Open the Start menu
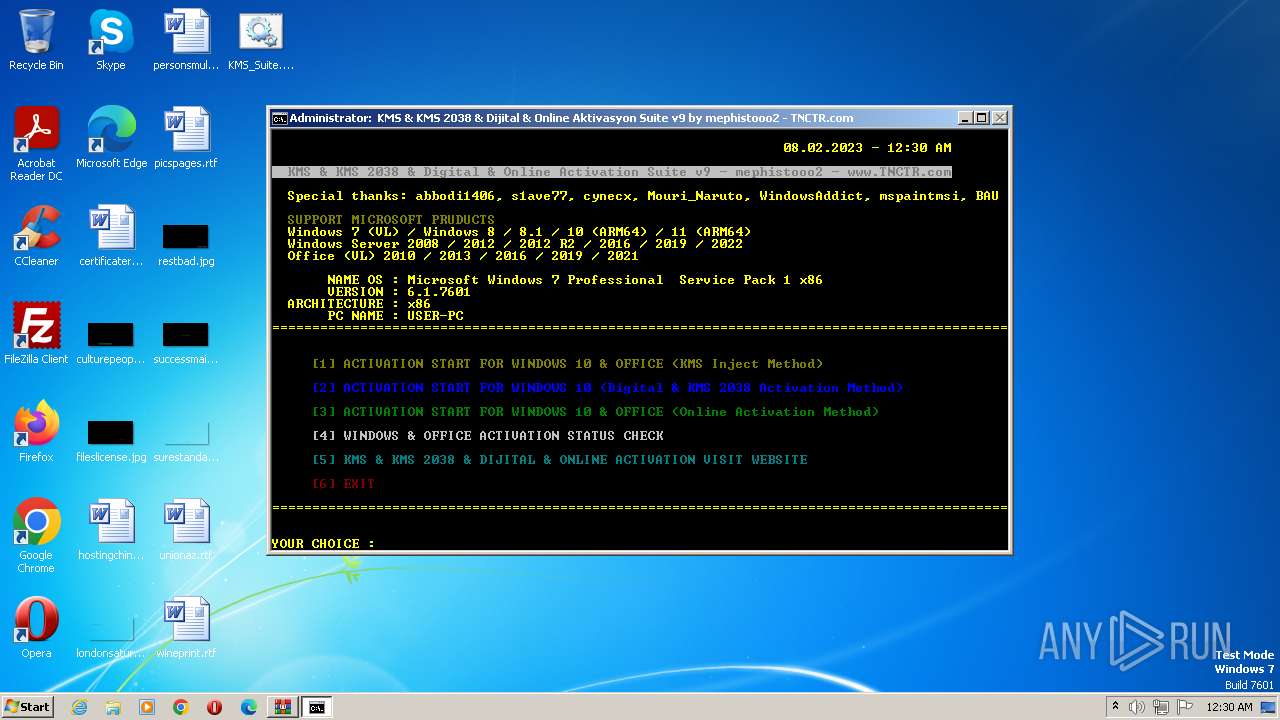This screenshot has height=720, width=1280. [x=27, y=707]
